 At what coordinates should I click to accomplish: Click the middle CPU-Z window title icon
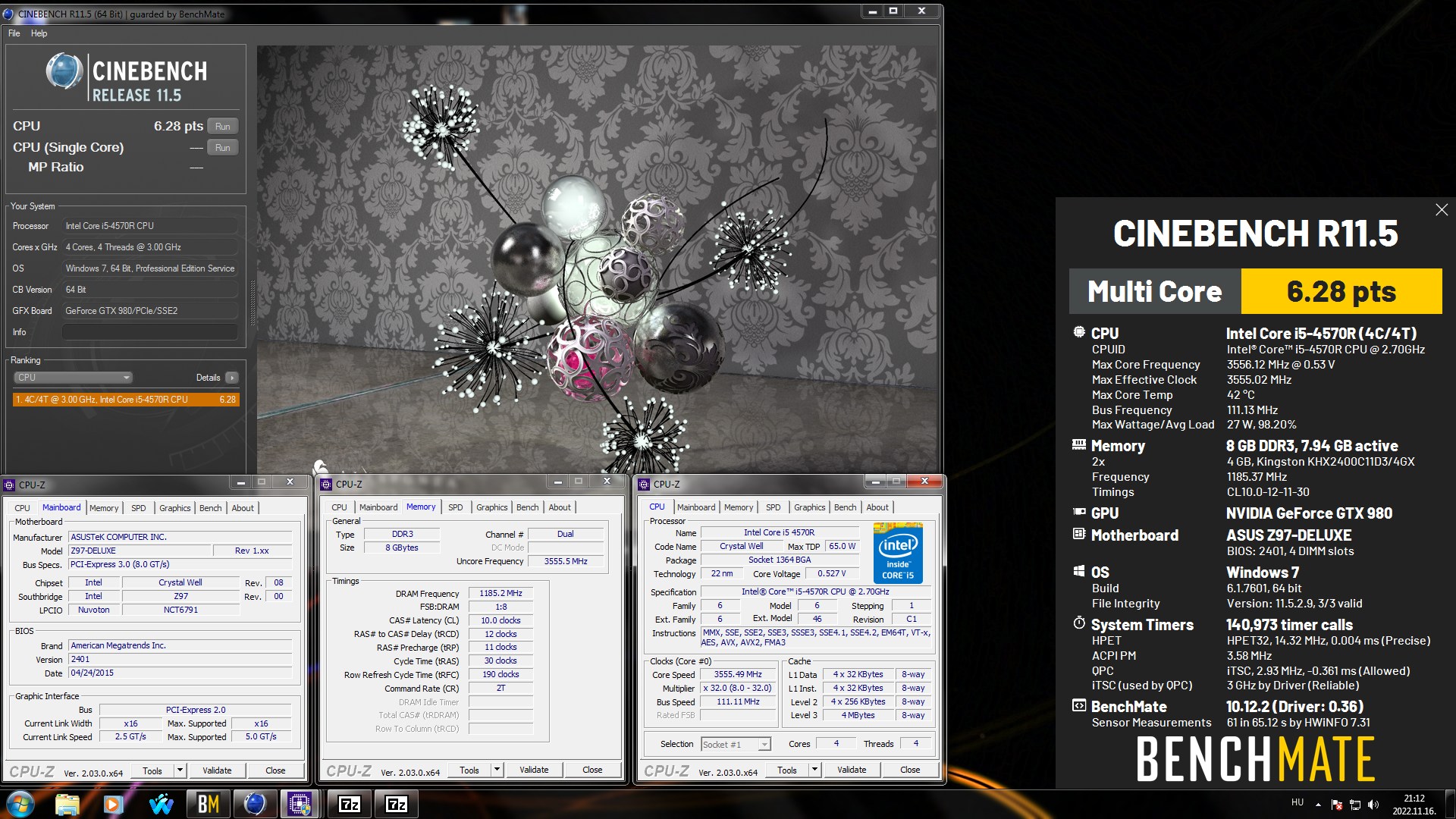point(327,484)
